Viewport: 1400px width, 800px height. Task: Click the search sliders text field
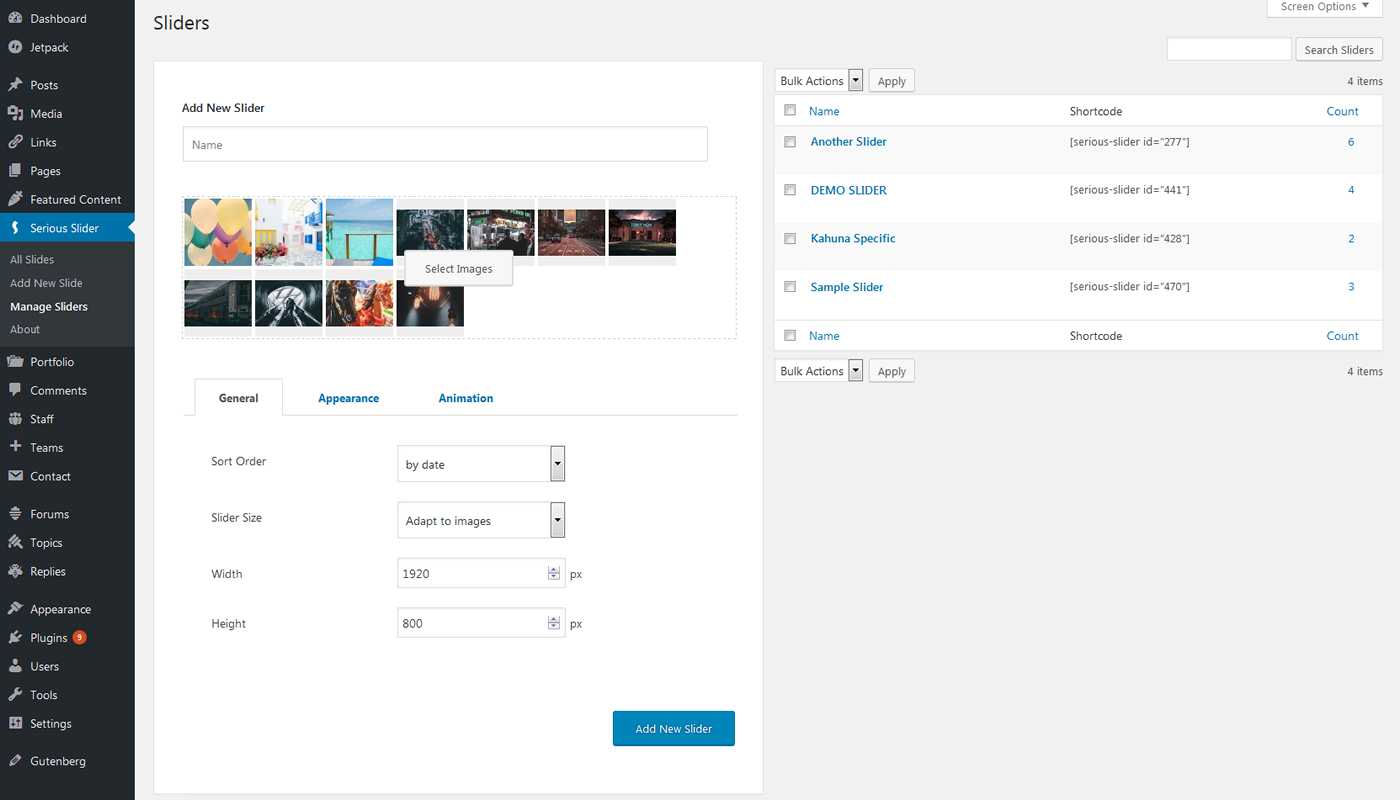click(x=1229, y=49)
